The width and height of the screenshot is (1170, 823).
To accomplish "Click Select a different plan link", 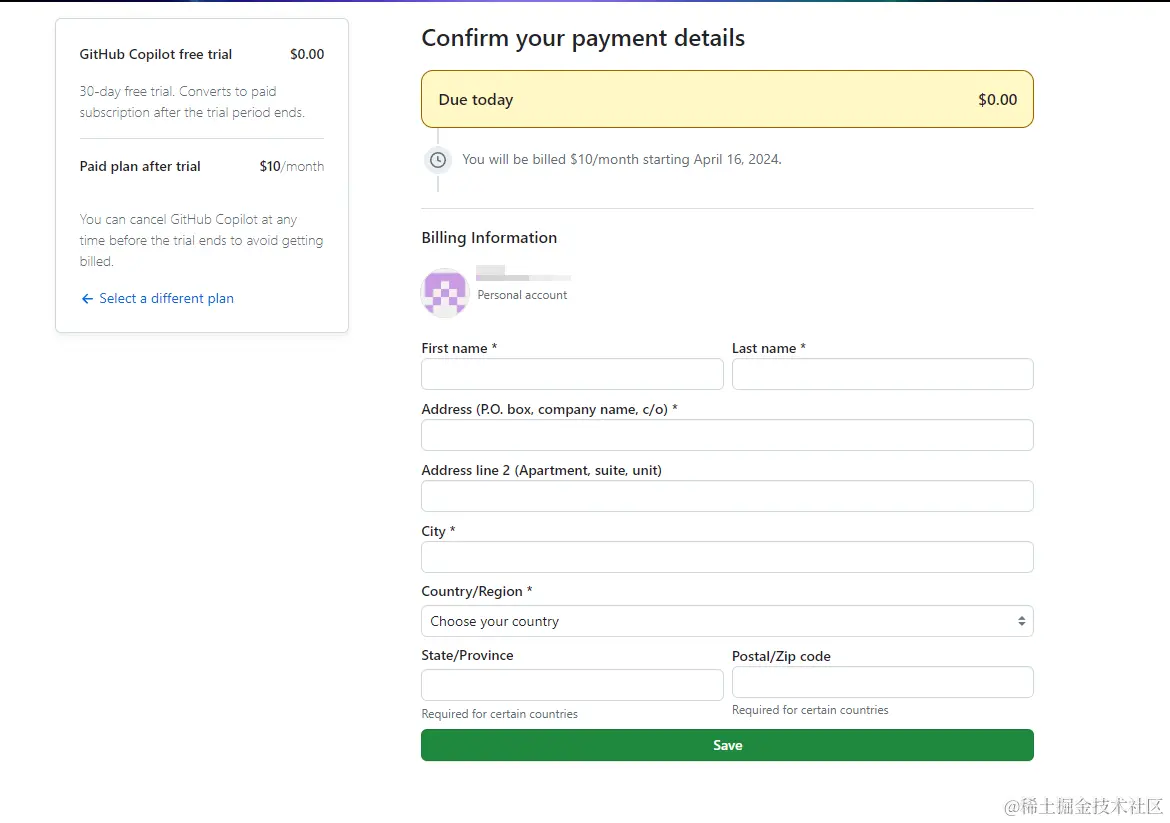I will [x=166, y=298].
